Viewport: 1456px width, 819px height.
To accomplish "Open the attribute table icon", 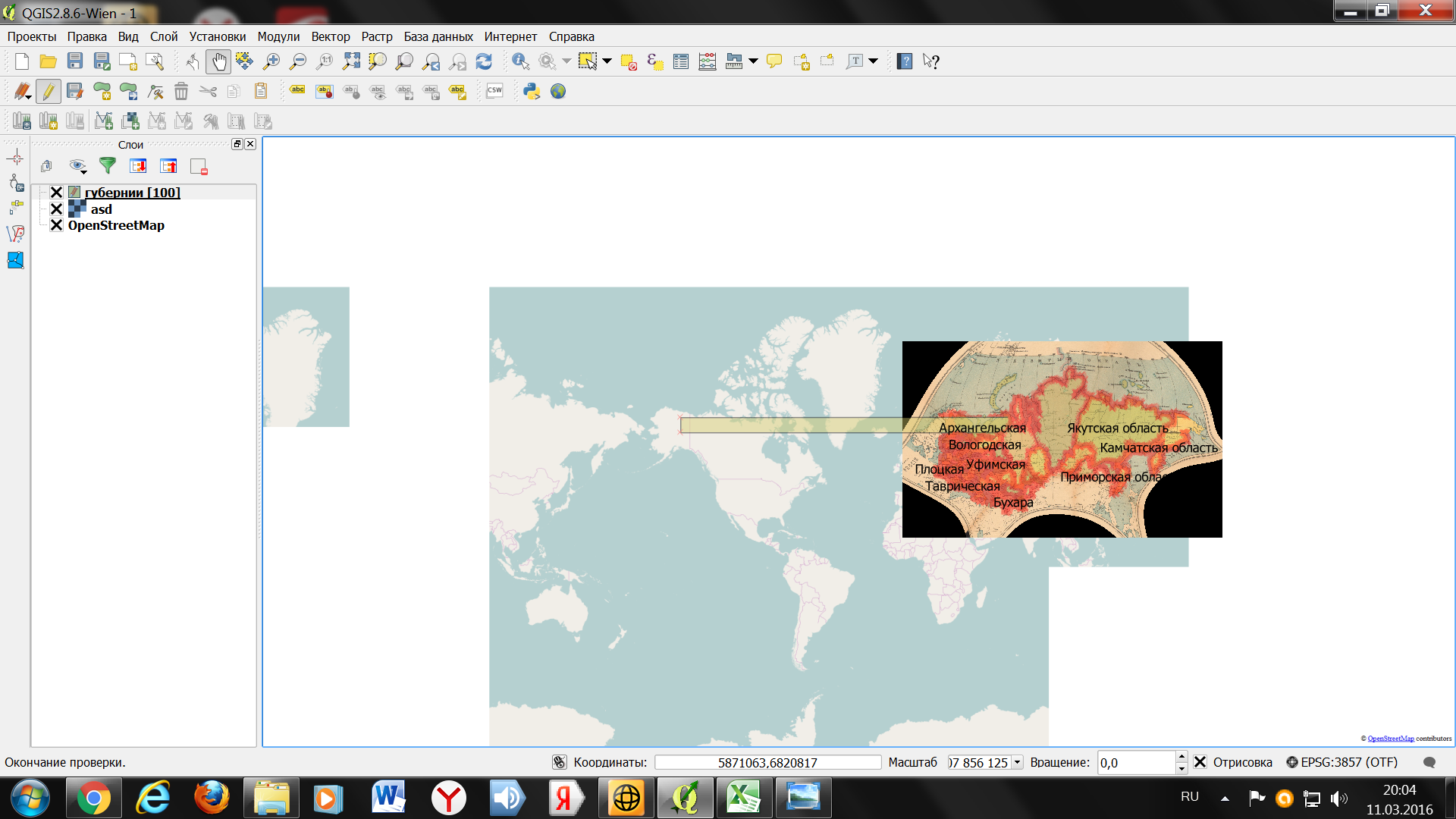I will point(681,61).
